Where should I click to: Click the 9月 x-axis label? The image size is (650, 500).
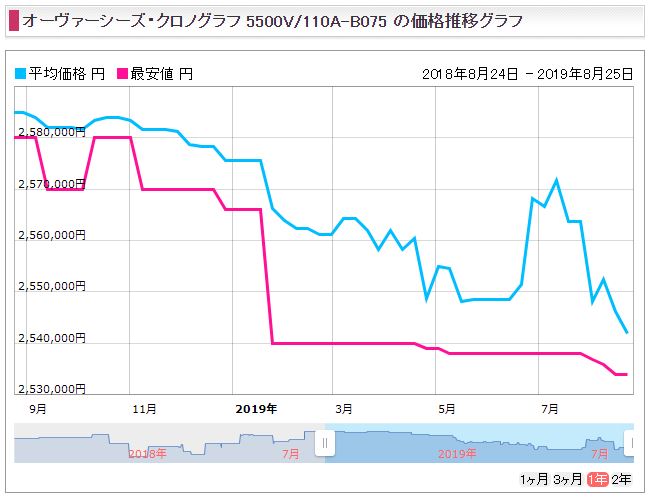(38, 409)
